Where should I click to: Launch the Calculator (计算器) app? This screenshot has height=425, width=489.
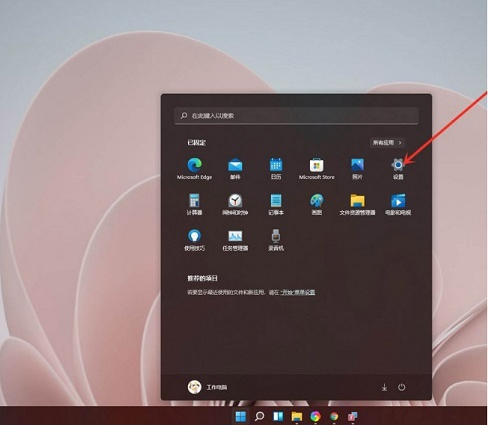[195, 204]
